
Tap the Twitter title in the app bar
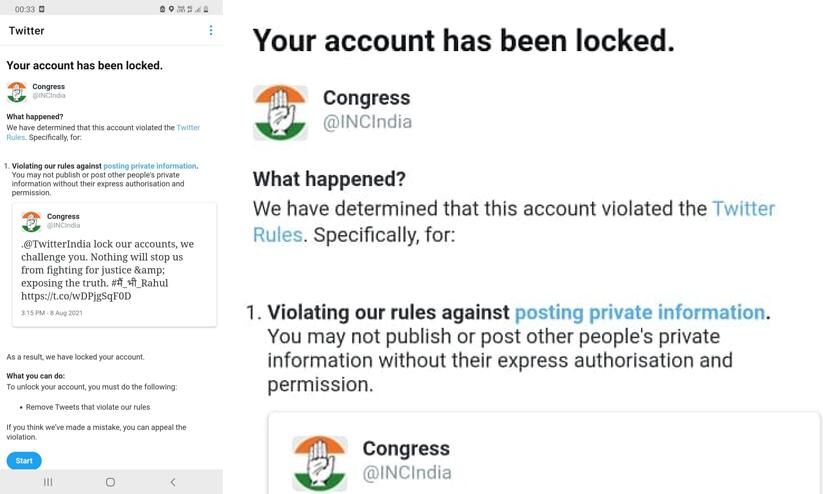click(x=27, y=31)
